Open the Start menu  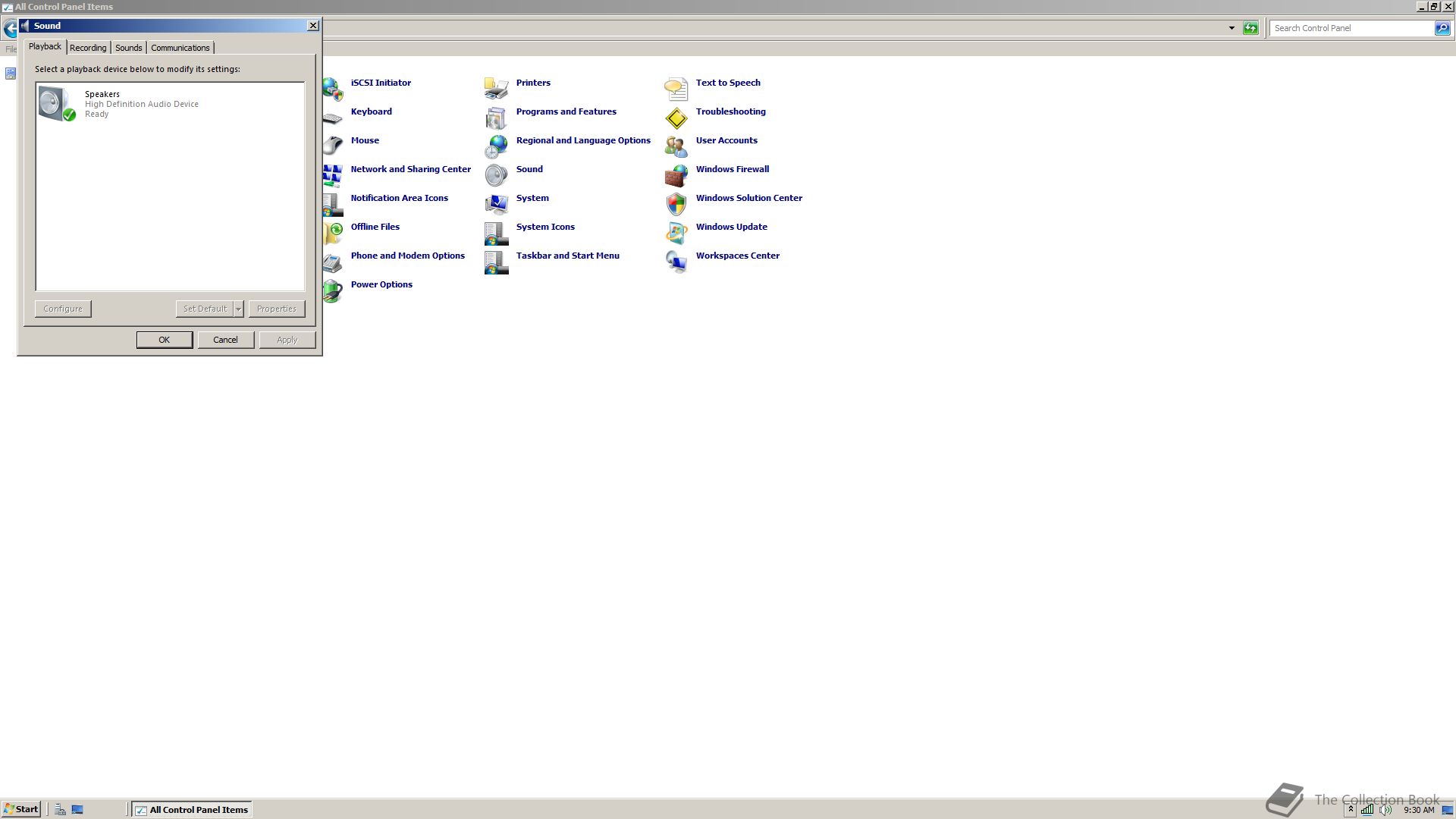pyautogui.click(x=21, y=809)
